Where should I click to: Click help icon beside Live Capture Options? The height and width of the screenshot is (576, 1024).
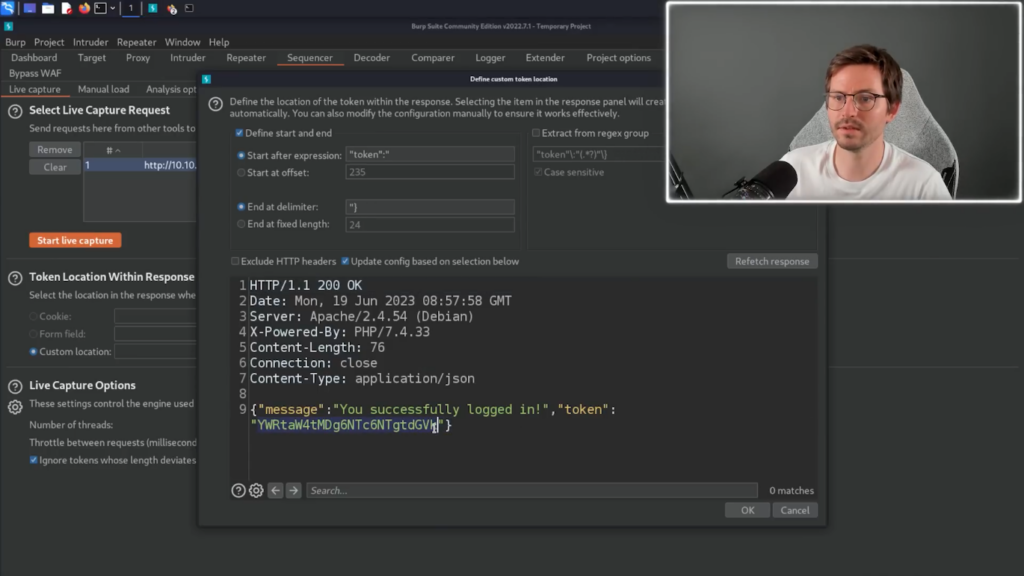[x=15, y=387]
